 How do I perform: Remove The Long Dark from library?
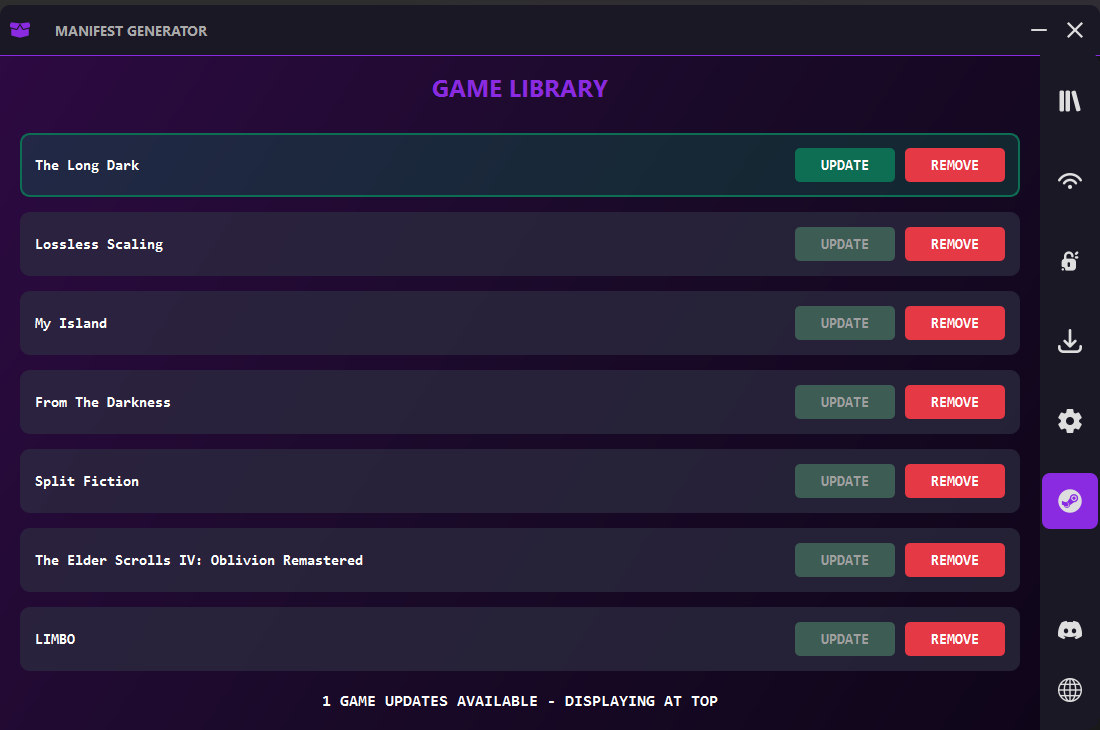pos(954,165)
